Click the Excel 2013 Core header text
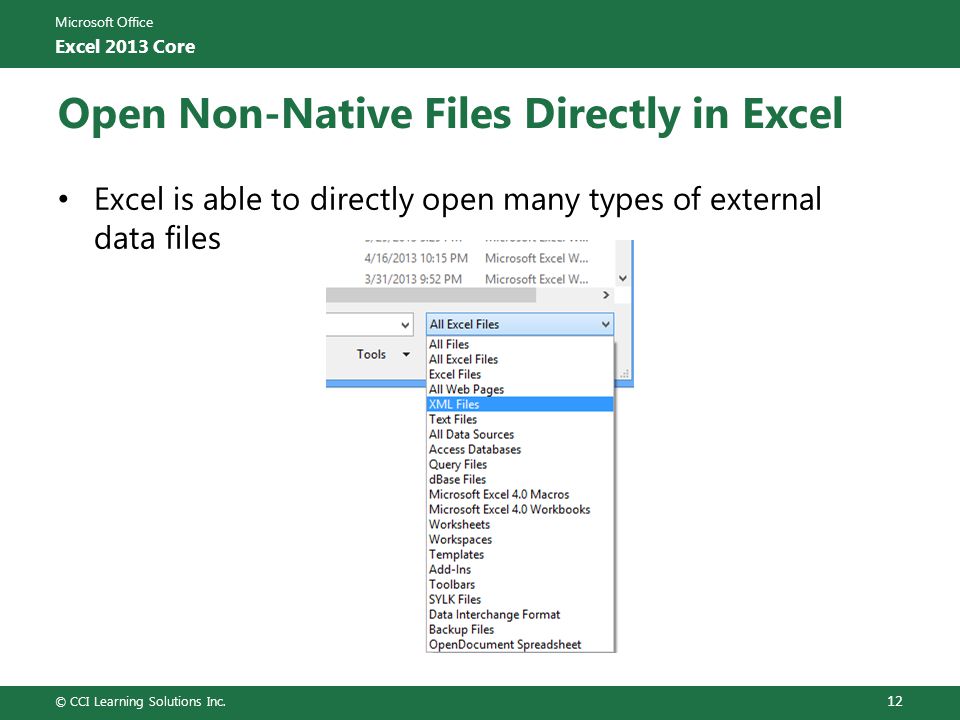Screen dimensions: 960x720 click(x=125, y=47)
